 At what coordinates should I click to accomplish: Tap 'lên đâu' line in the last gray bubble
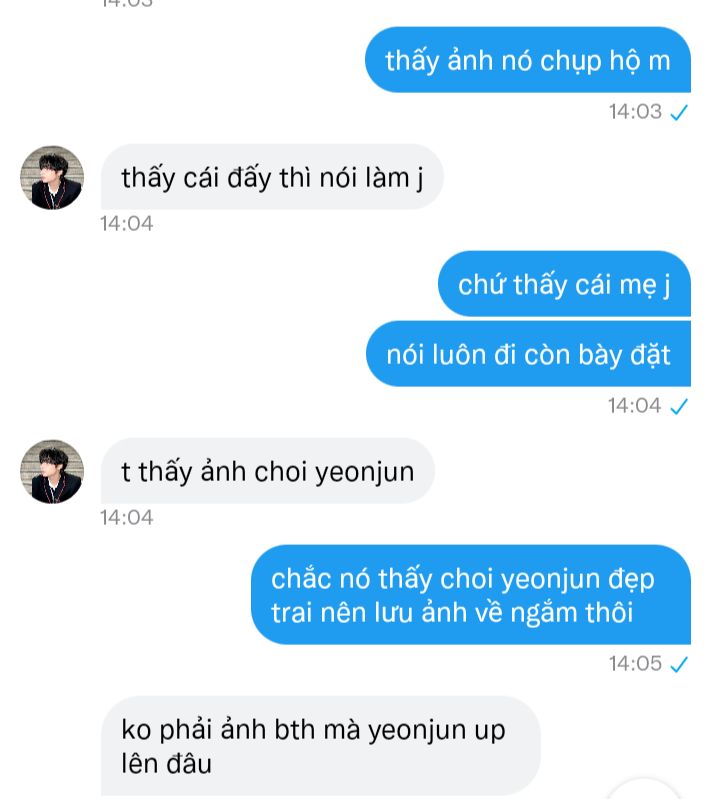(167, 763)
